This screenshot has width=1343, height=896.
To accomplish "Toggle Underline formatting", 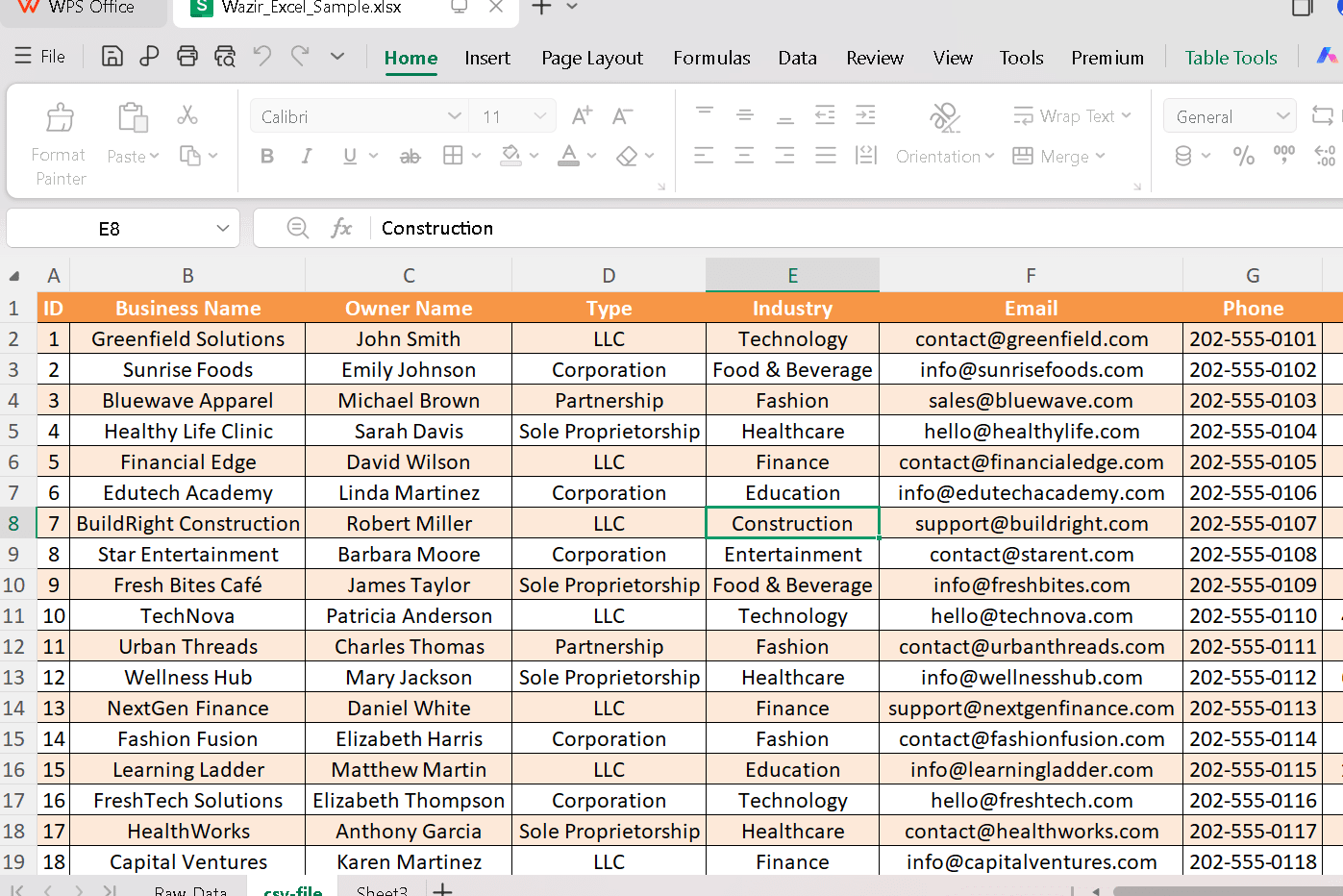I will click(350, 156).
